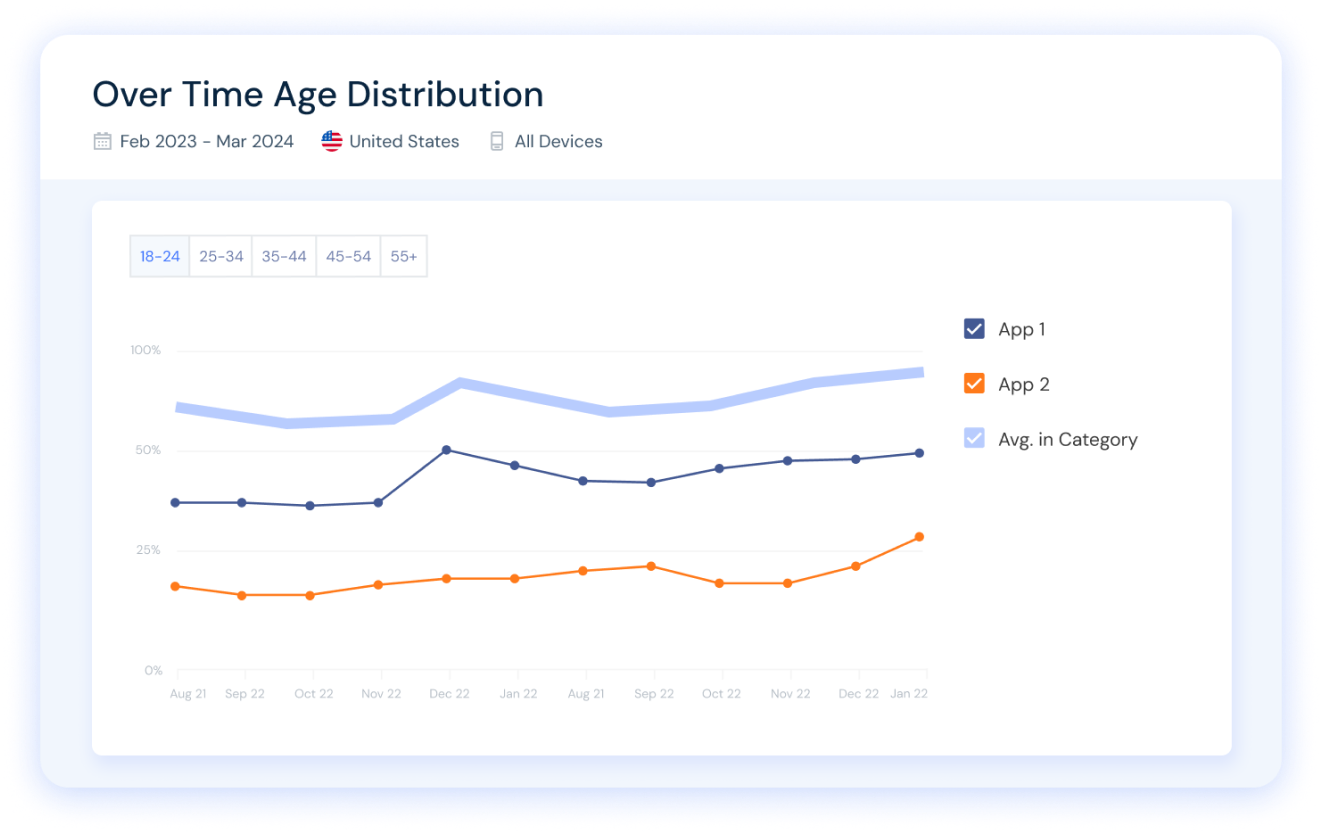
Task: Toggle the App 2 checkbox off
Action: pos(975,383)
